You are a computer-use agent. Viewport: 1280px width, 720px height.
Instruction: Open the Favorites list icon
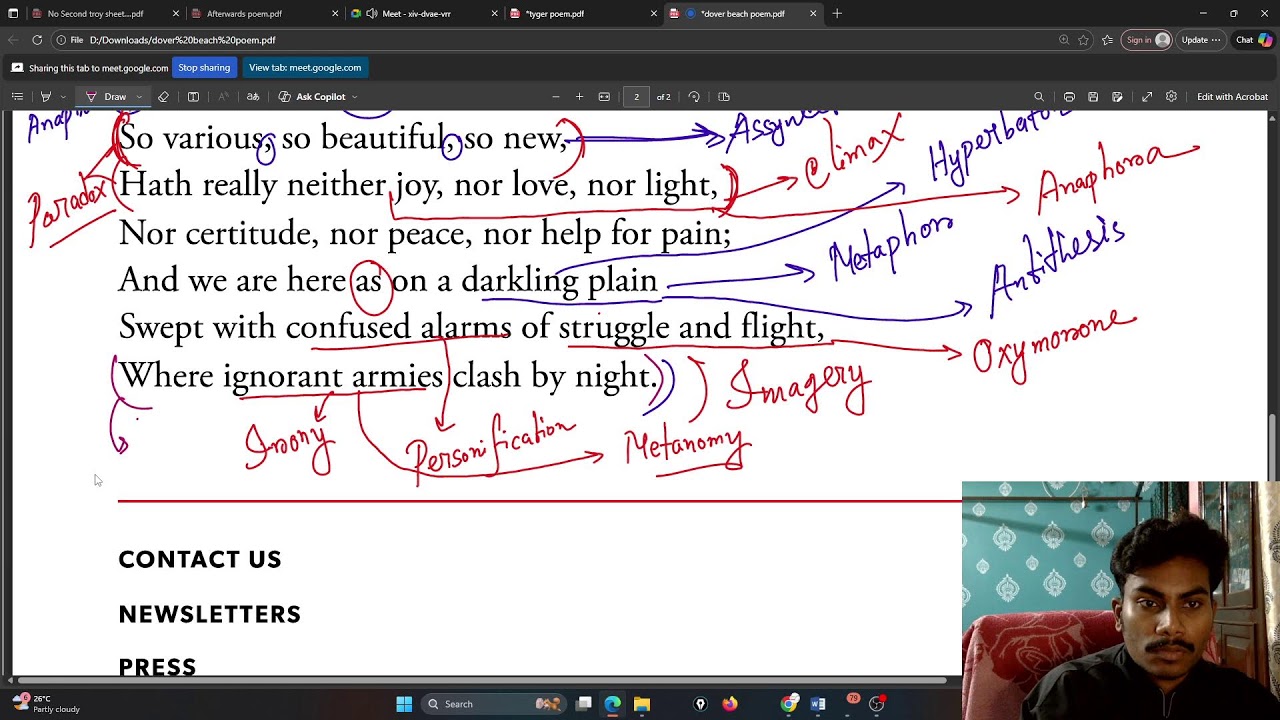click(1107, 40)
